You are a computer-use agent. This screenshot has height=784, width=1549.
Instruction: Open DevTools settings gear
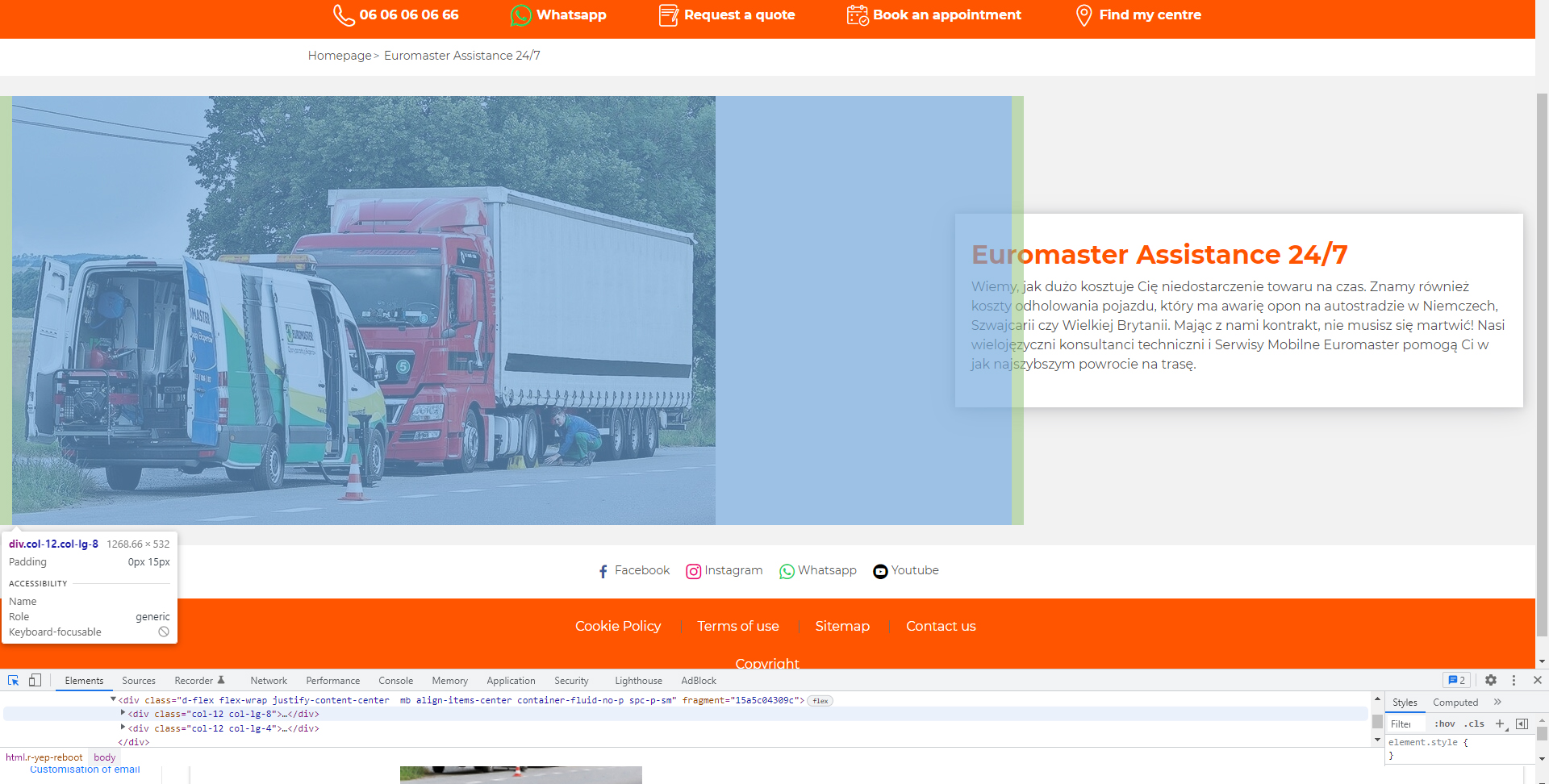coord(1491,680)
